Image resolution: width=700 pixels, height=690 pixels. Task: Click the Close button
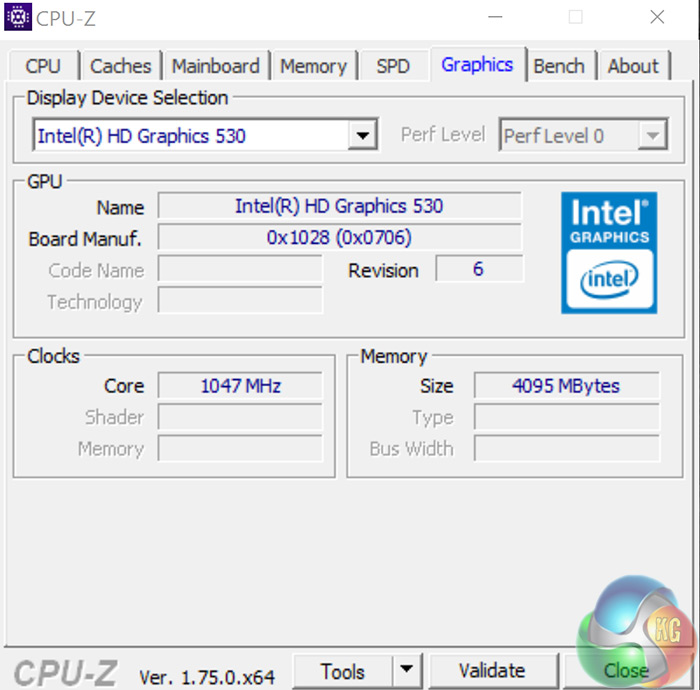[626, 670]
